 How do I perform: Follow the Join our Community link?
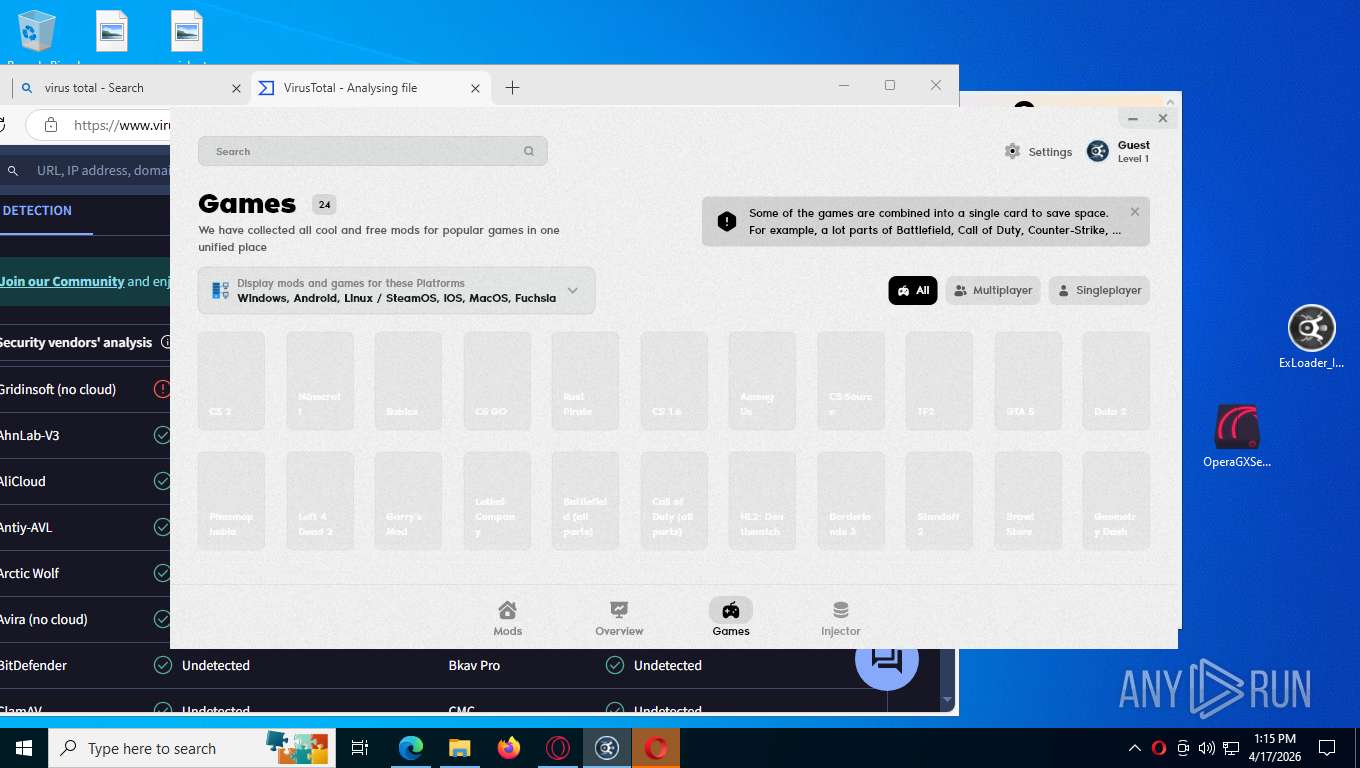pyautogui.click(x=62, y=281)
